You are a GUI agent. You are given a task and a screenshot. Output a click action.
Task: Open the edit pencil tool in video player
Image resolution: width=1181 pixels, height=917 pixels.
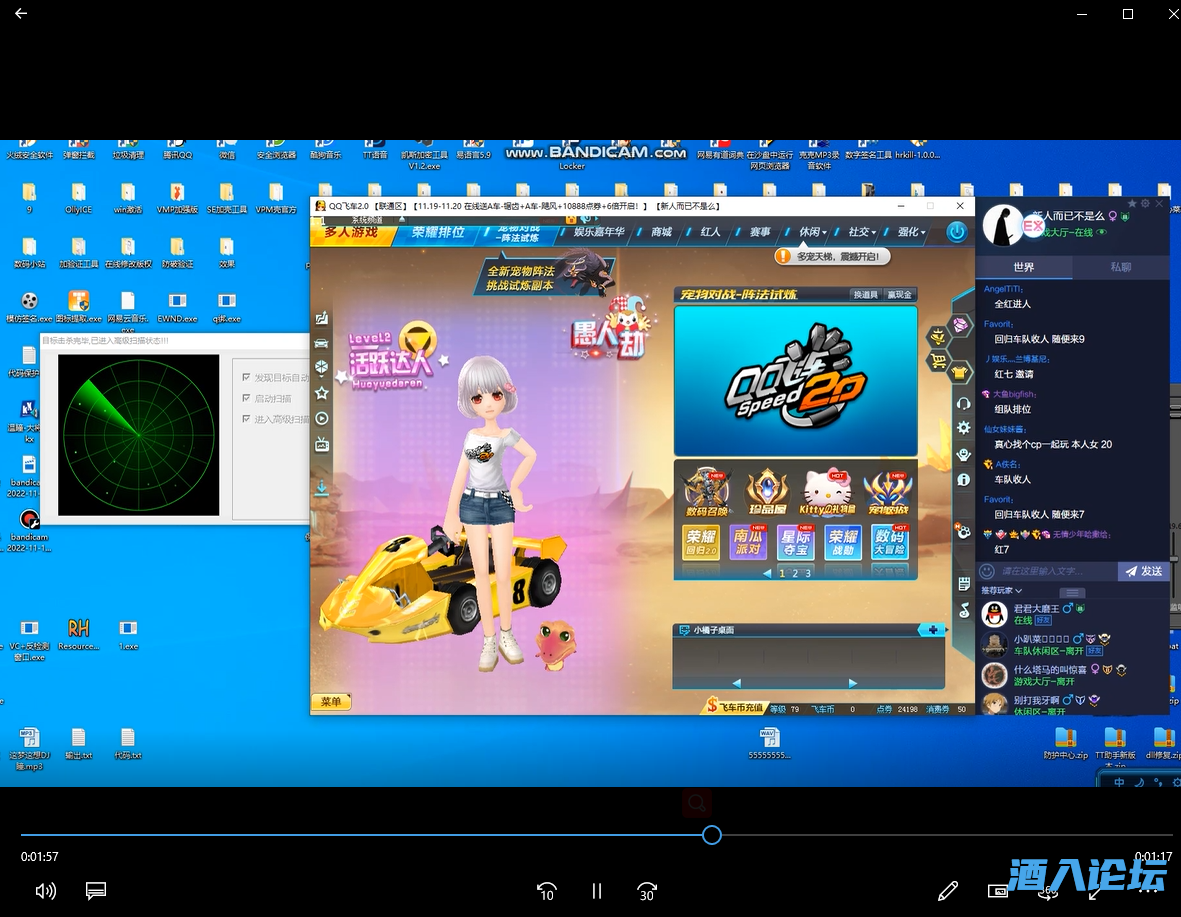point(948,891)
